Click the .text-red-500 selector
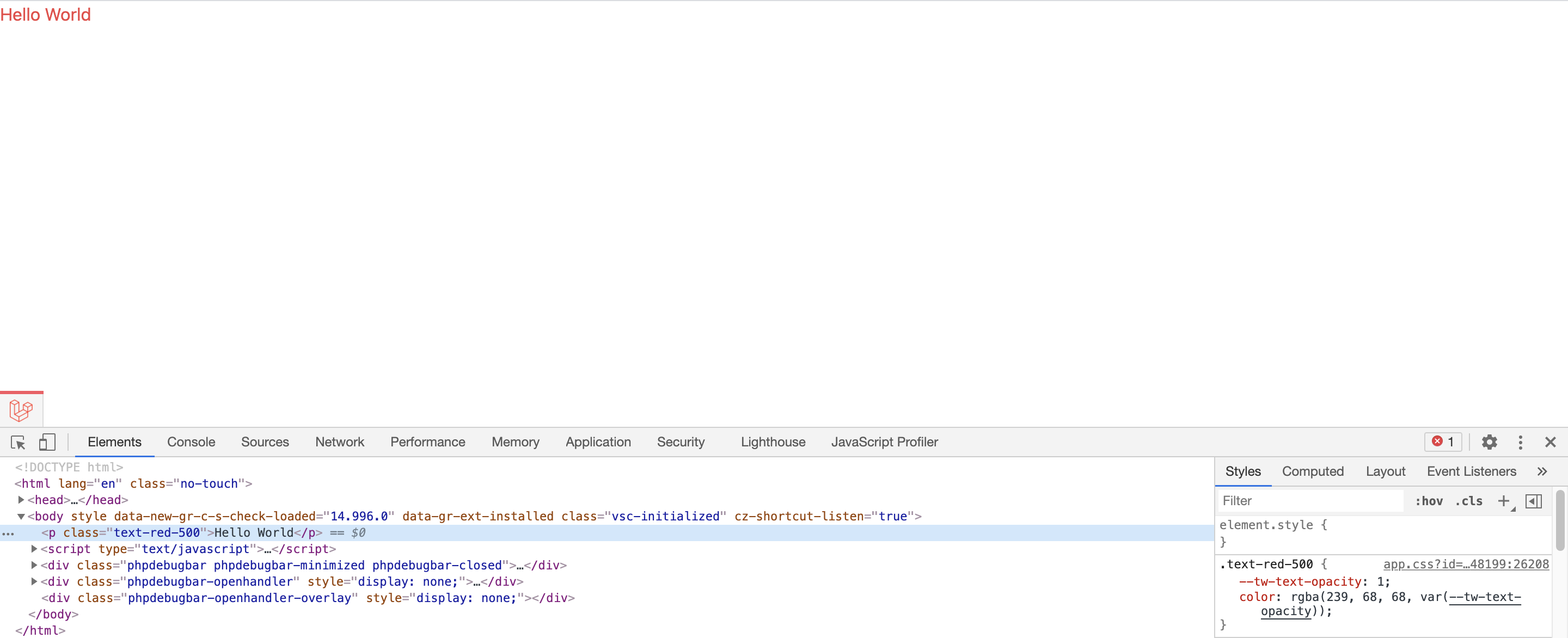Viewport: 1568px width, 638px height. [x=1266, y=564]
